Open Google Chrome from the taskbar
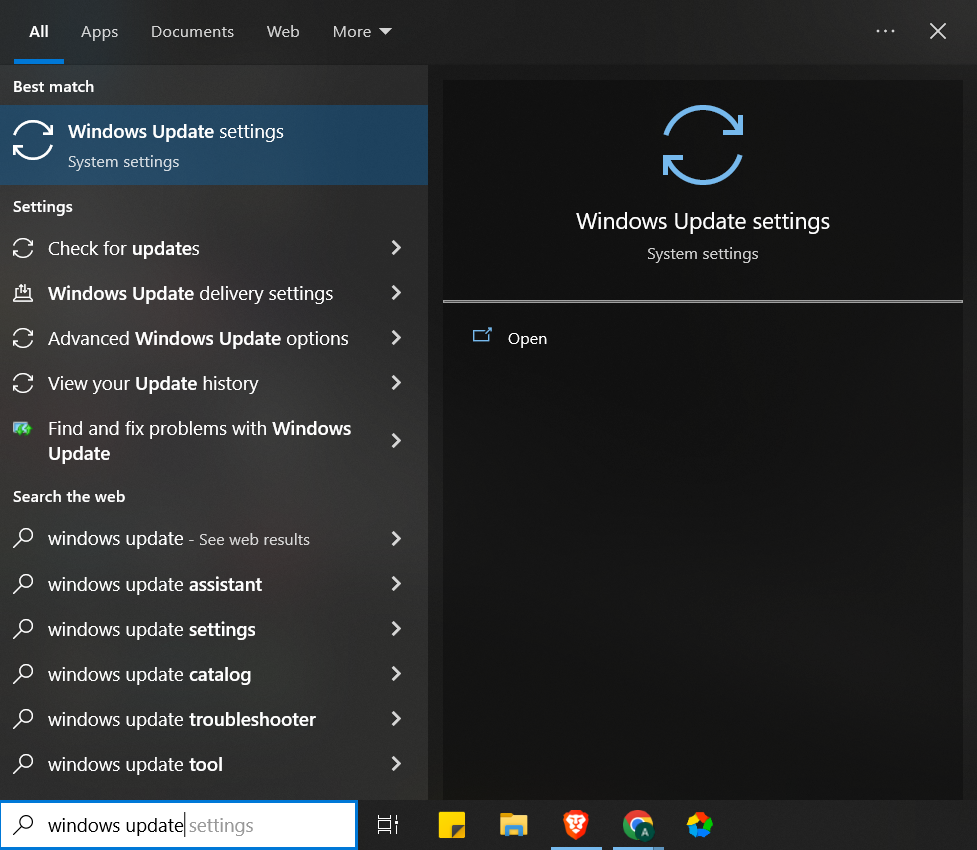 click(x=637, y=825)
